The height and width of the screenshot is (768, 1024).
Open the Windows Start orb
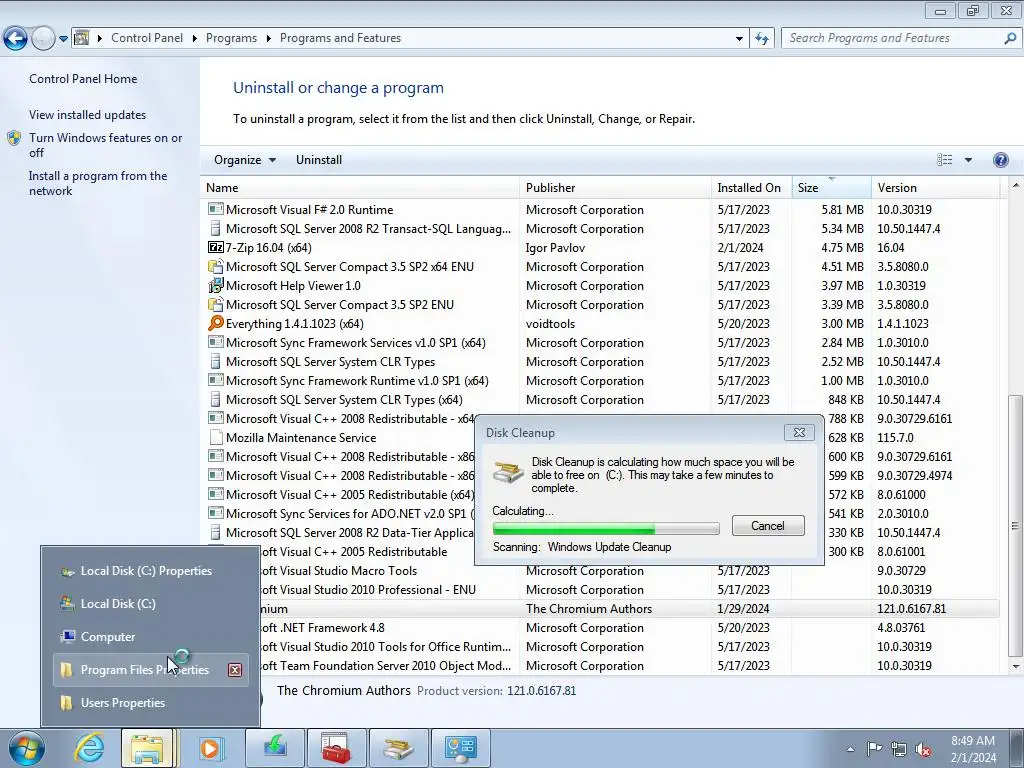tap(26, 748)
